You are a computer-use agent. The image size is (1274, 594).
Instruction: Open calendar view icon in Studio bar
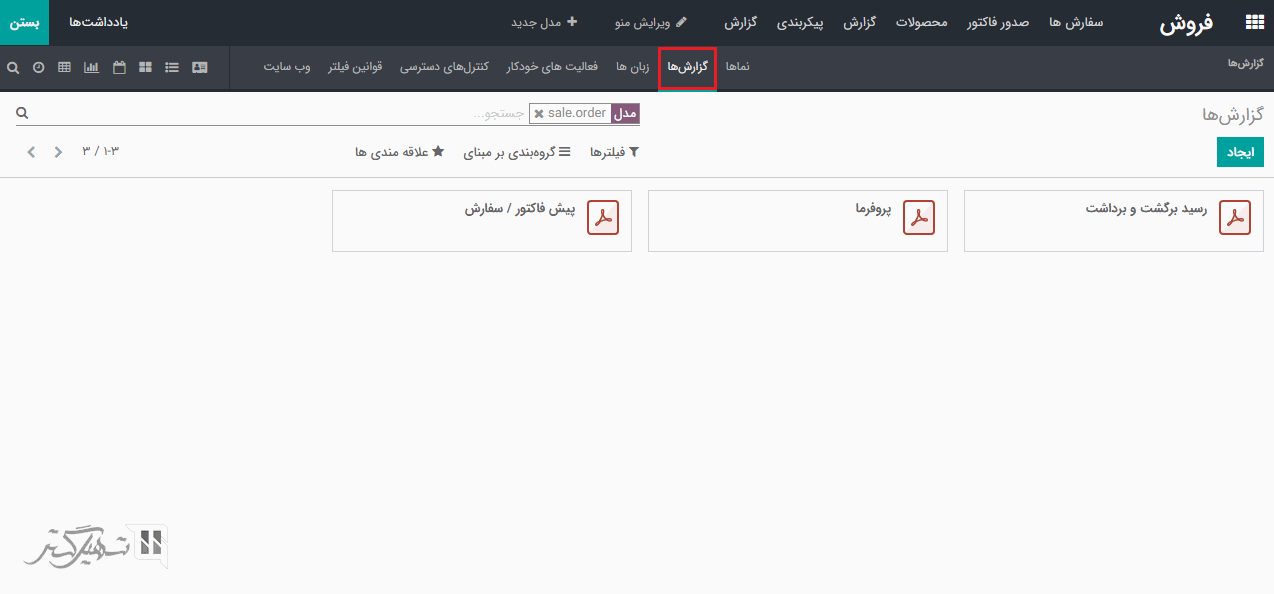click(119, 67)
